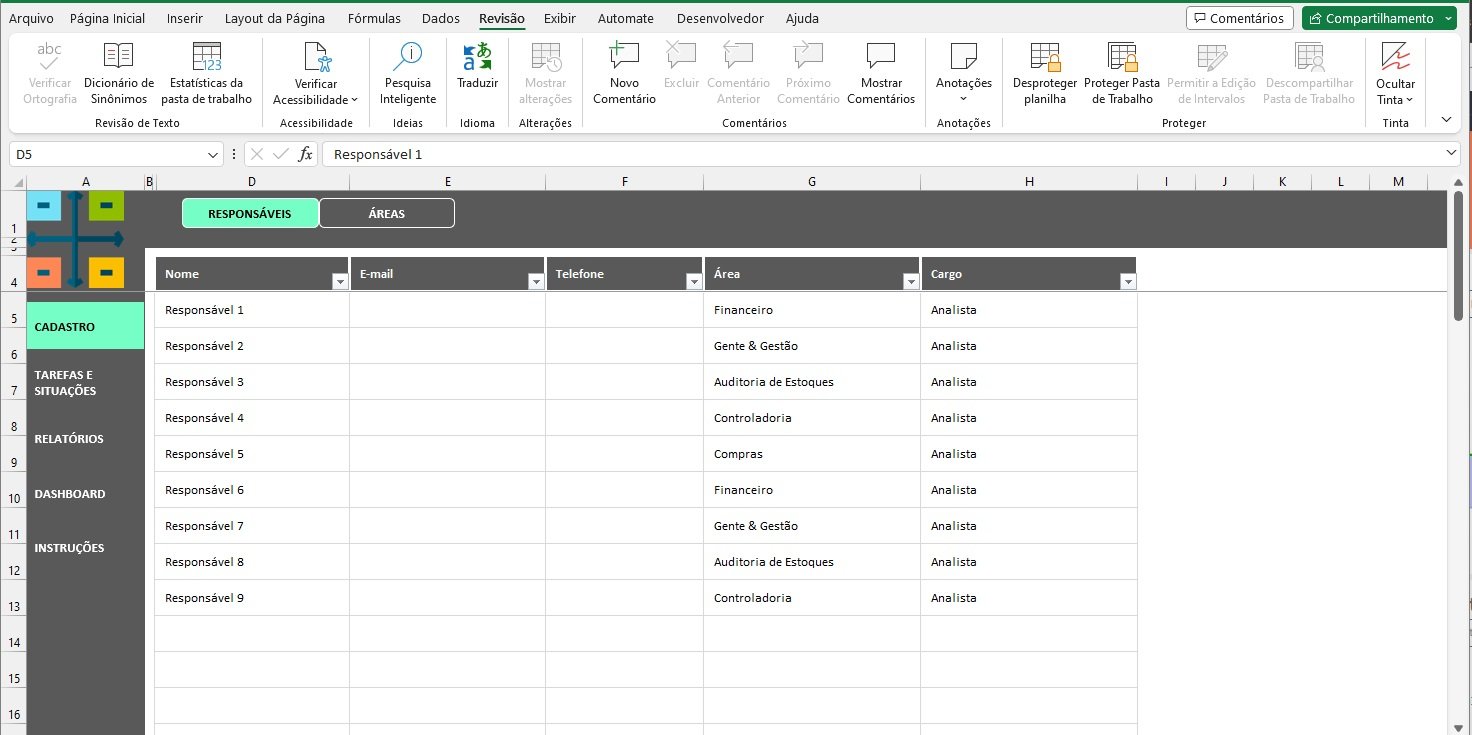
Task: Click the Name Box showing D5
Action: [108, 154]
